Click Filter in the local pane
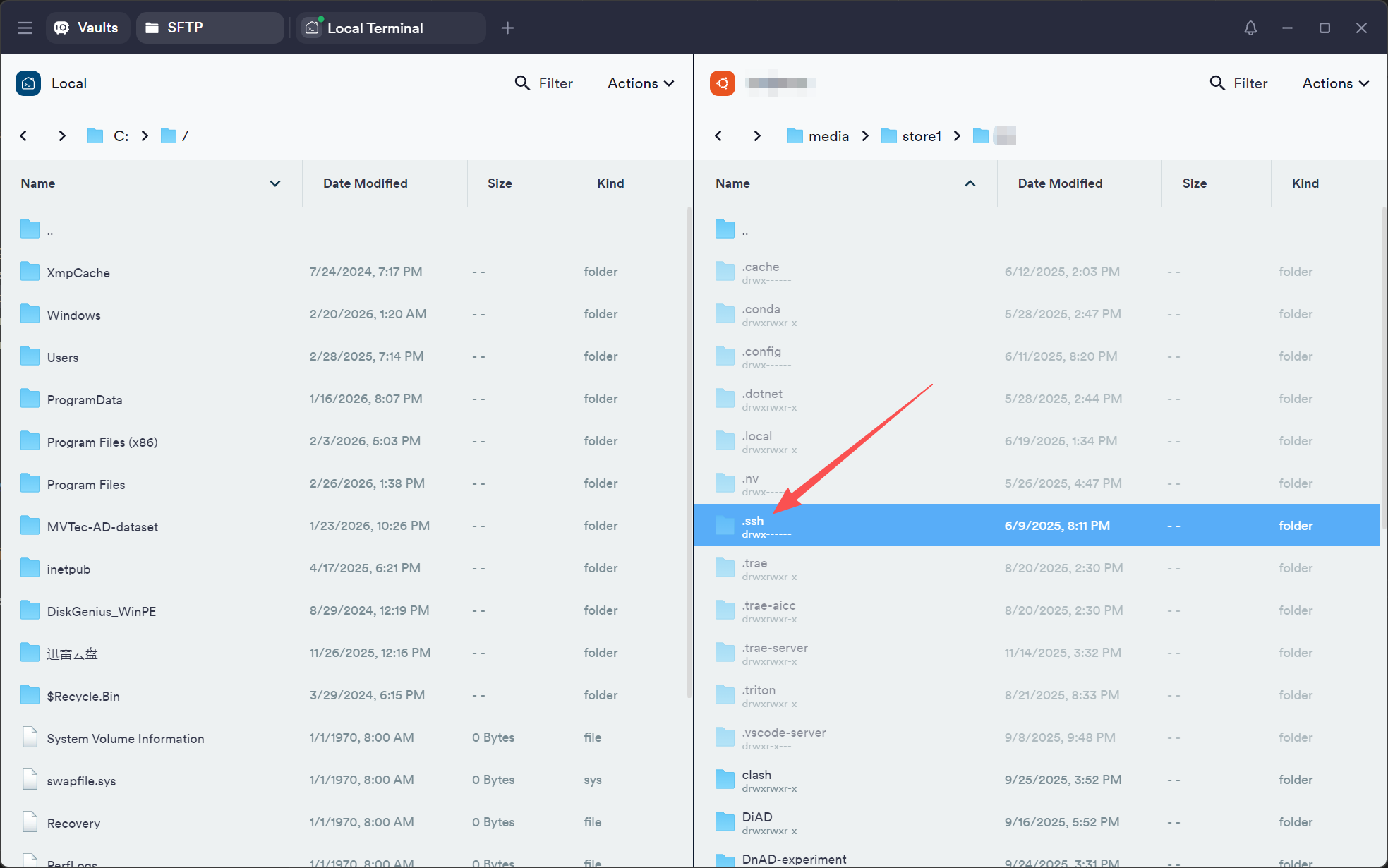This screenshot has height=868, width=1388. point(543,83)
